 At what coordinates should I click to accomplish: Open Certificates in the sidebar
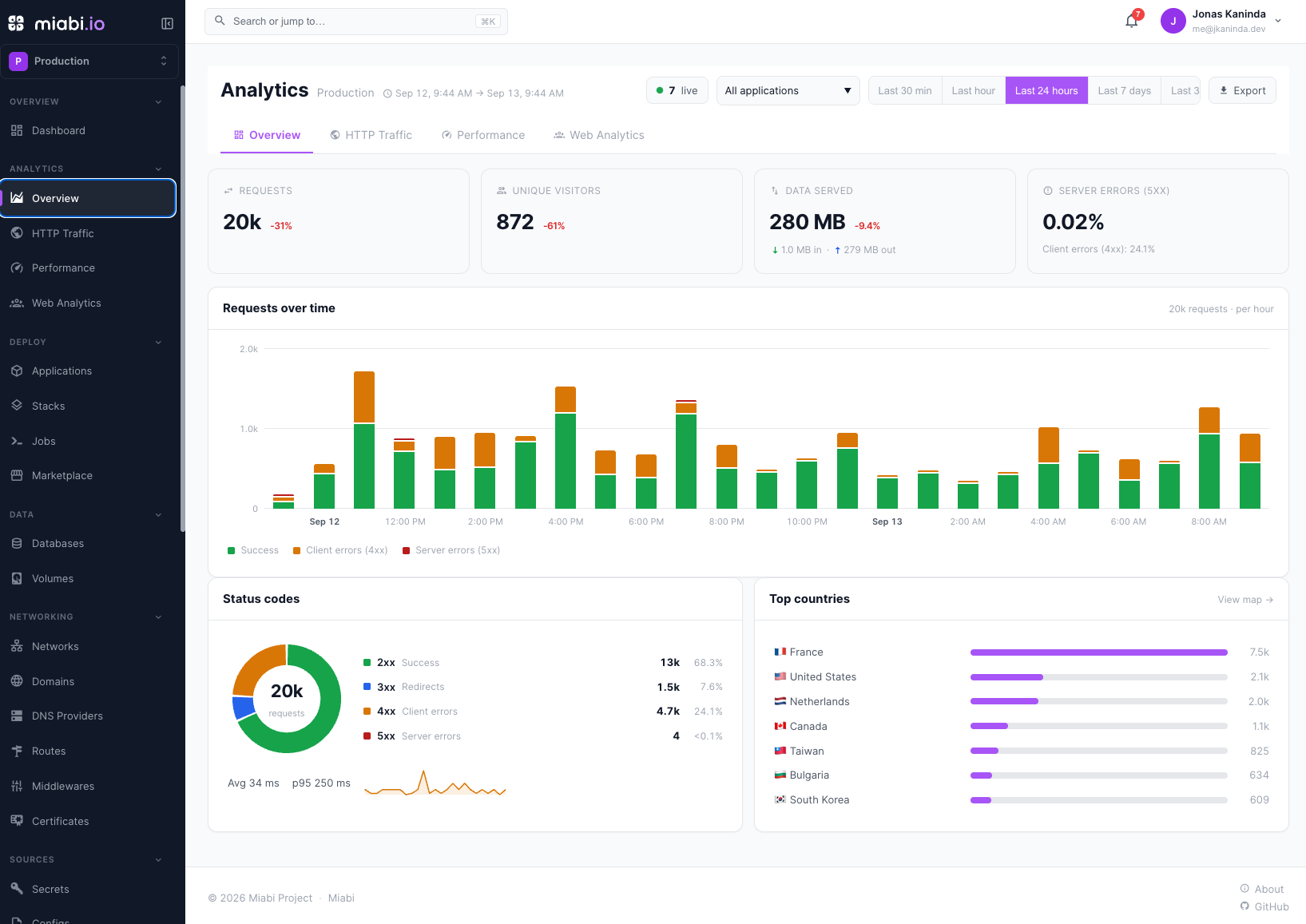[x=88, y=821]
